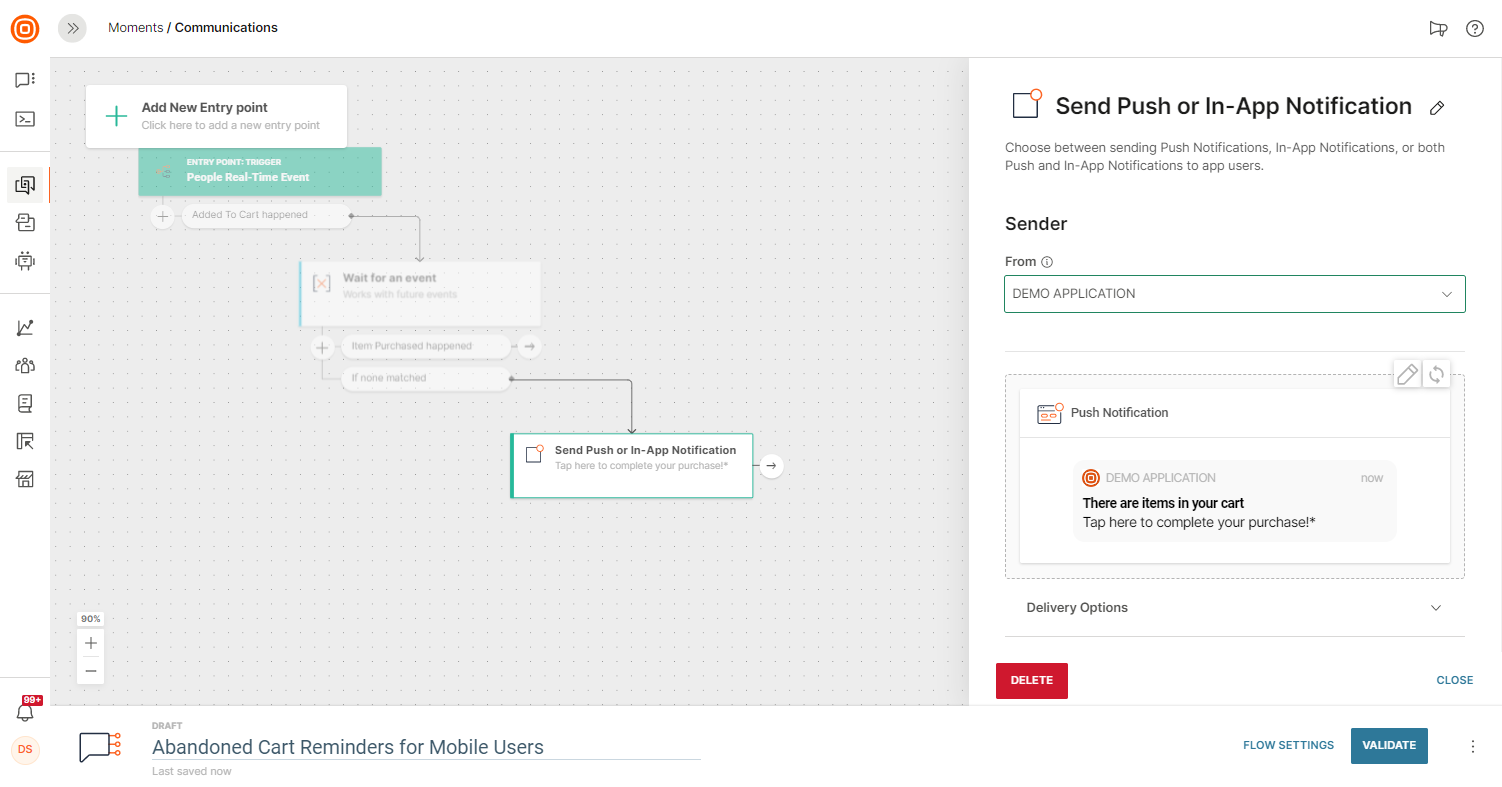Open the Help question mark icon
This screenshot has width=1502, height=787.
[x=1474, y=28]
